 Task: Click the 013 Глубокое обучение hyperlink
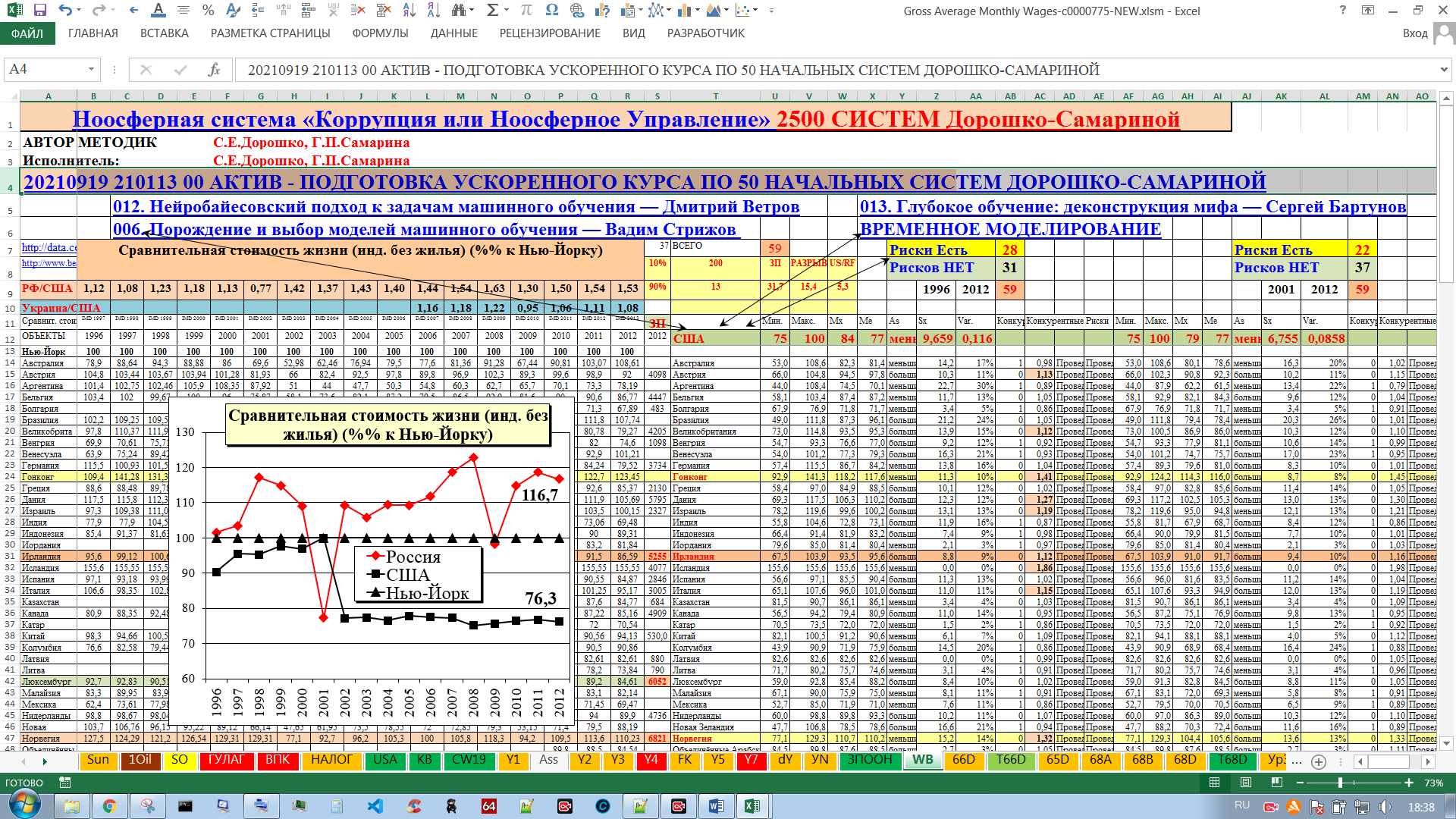click(x=1132, y=206)
